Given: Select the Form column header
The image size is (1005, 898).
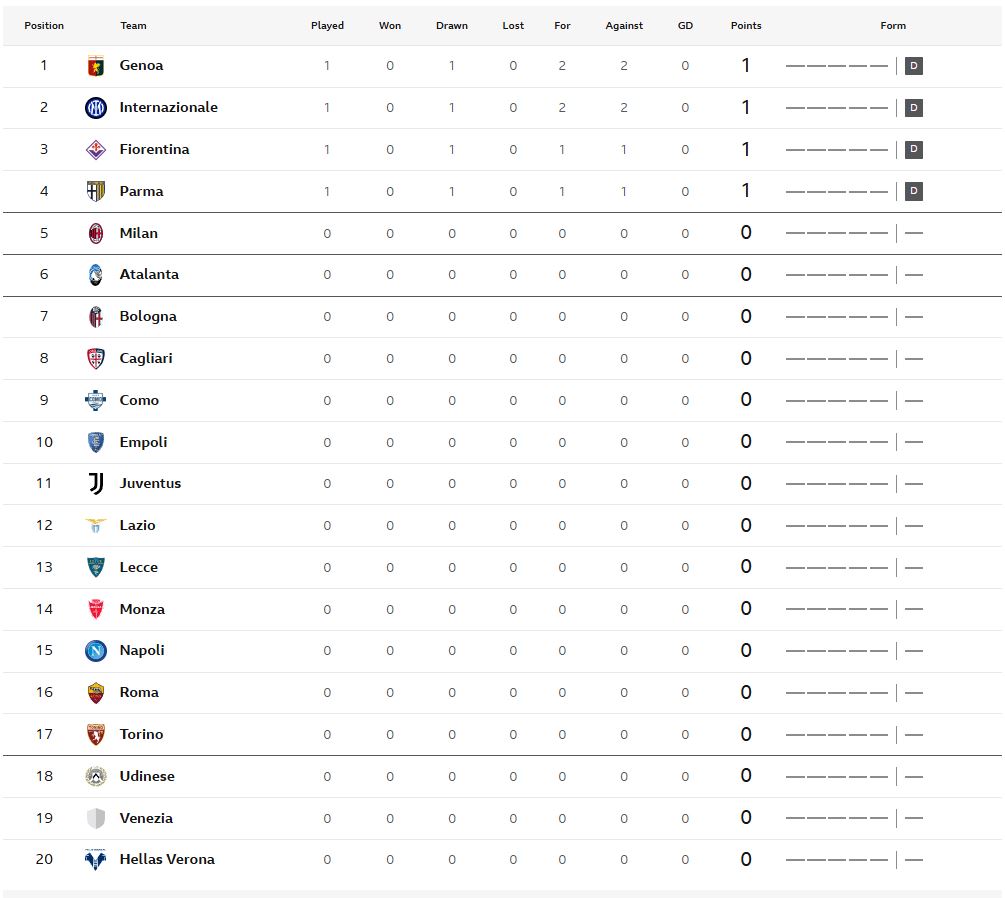Looking at the screenshot, I should point(893,26).
